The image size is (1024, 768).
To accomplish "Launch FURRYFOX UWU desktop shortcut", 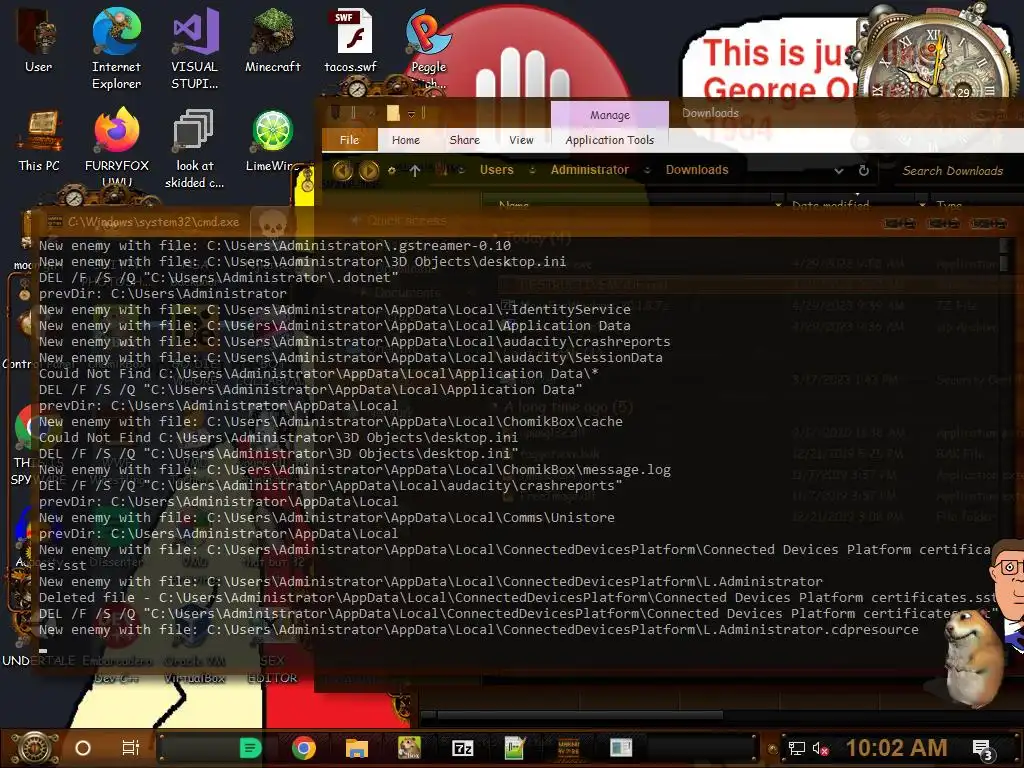I will coord(117,148).
